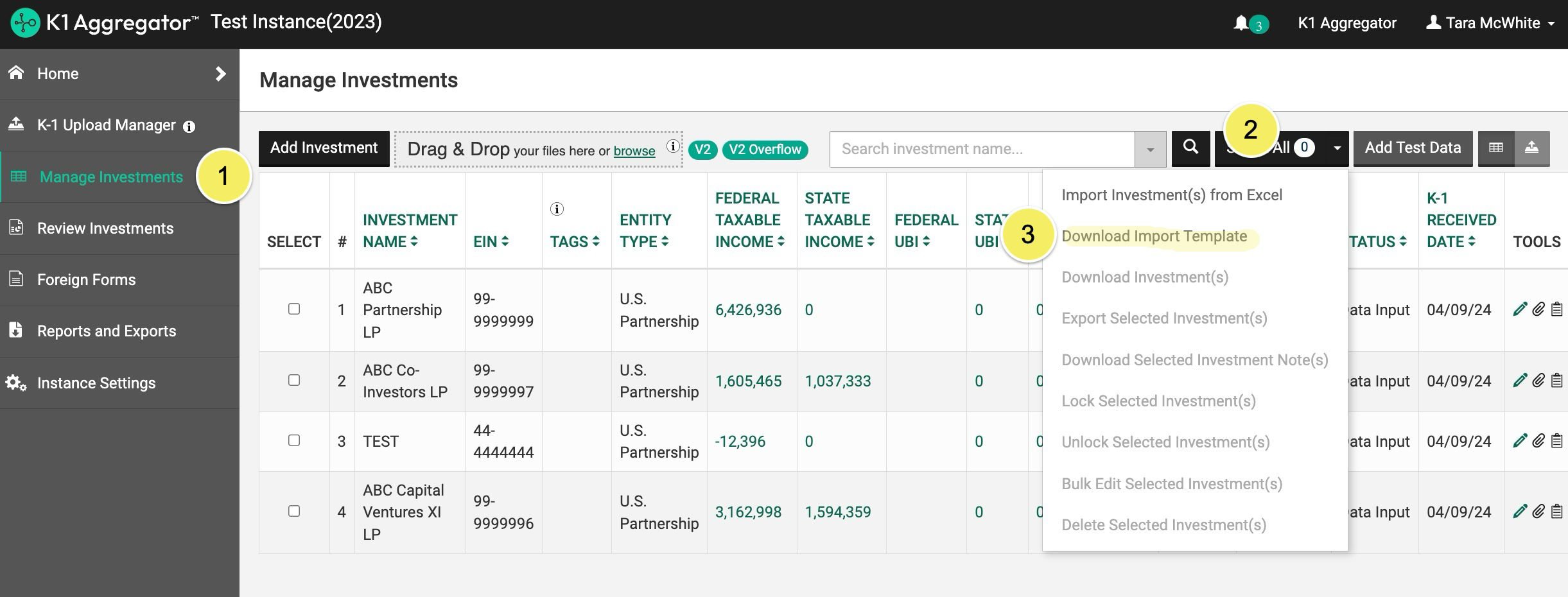Click info icon above the TAGS column
Screen dimensions: 1568x597
coord(557,209)
